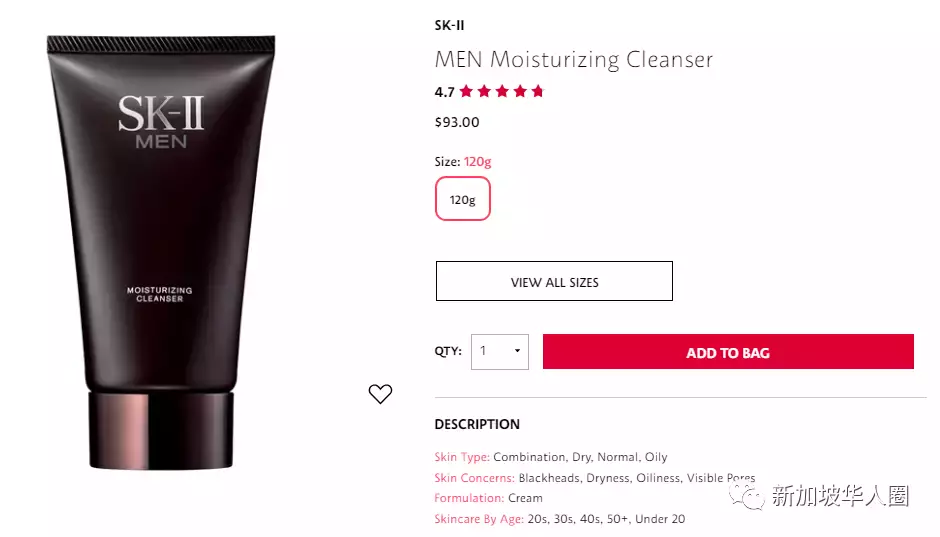Click the first rating star
The image size is (940, 537).
(x=466, y=91)
